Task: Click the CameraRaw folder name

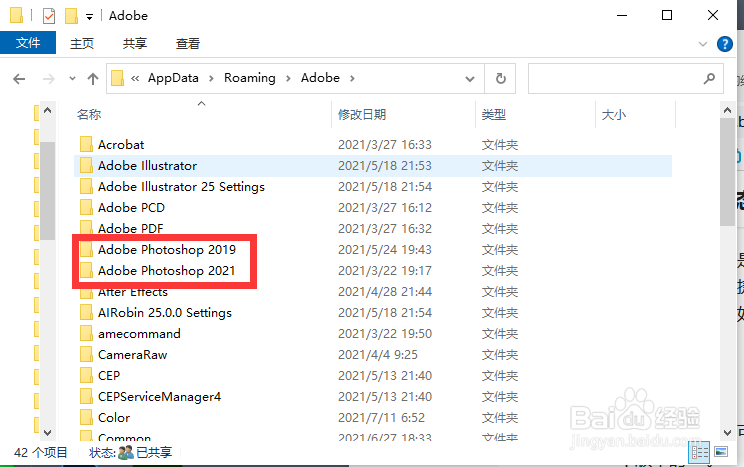Action: (132, 355)
